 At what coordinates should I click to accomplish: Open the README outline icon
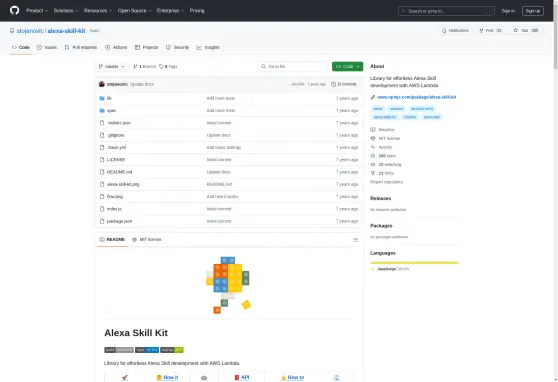(x=355, y=240)
